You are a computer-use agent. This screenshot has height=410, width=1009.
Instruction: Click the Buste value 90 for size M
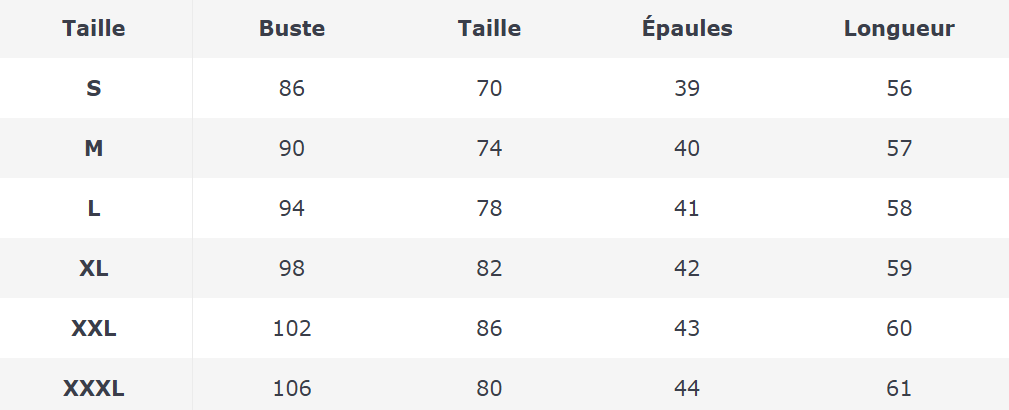click(x=292, y=148)
